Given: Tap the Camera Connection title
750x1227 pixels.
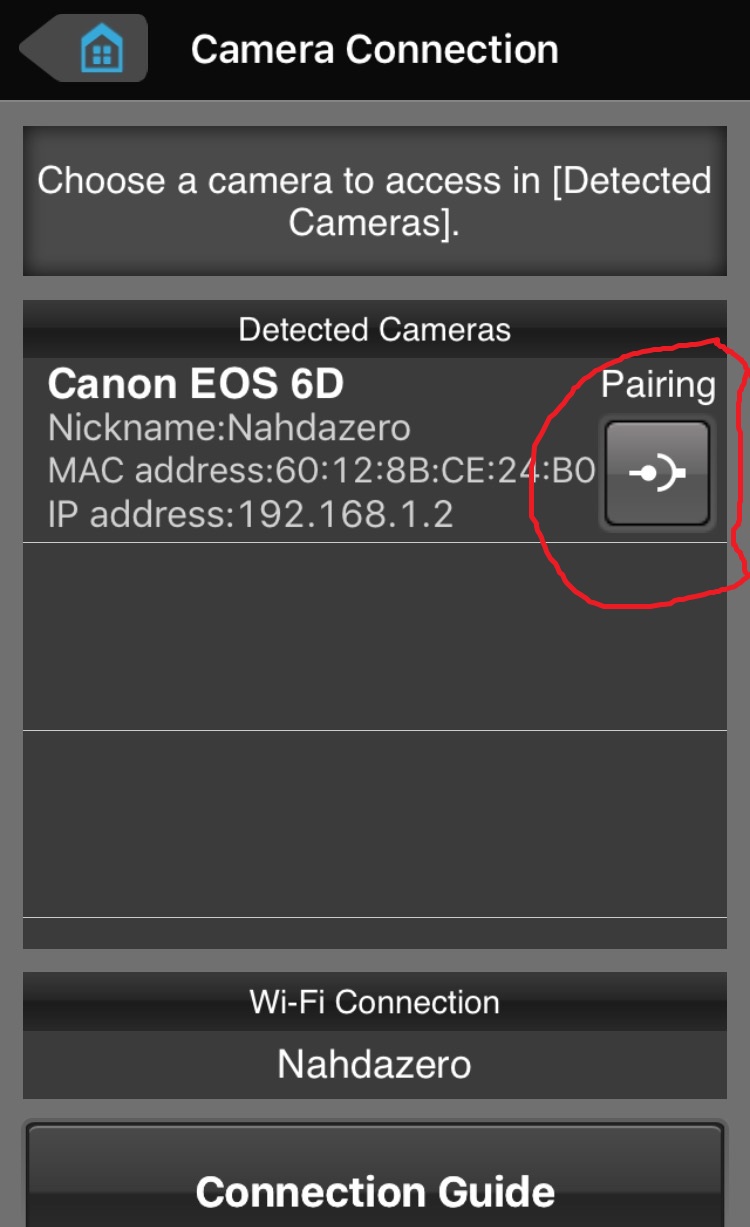Looking at the screenshot, I should [x=375, y=49].
